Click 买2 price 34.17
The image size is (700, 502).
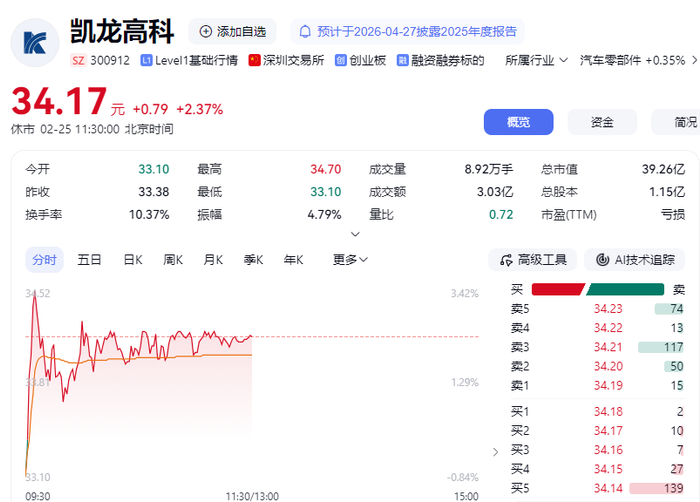click(x=608, y=431)
